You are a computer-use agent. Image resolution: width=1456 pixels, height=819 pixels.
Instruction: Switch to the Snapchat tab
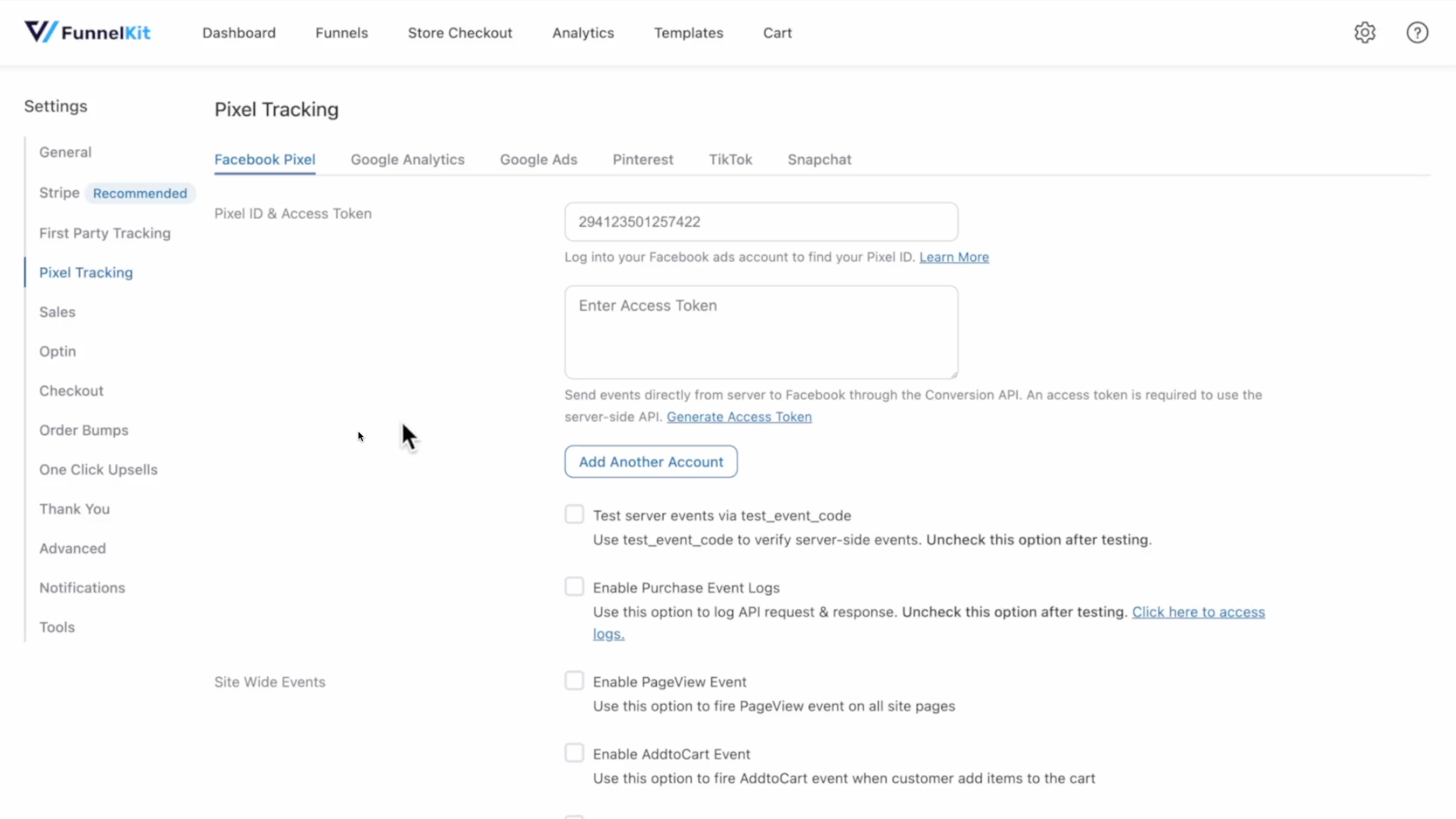[819, 159]
